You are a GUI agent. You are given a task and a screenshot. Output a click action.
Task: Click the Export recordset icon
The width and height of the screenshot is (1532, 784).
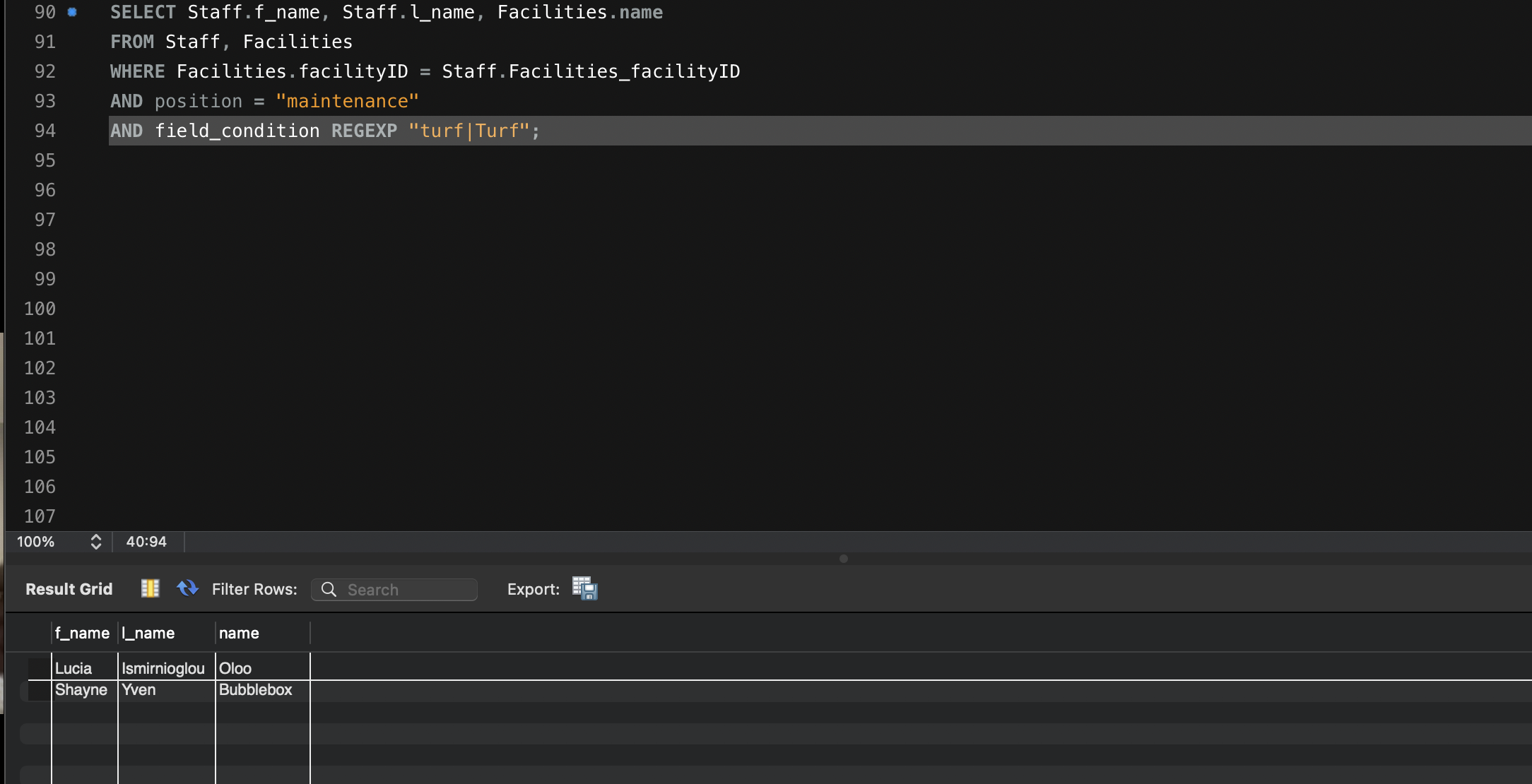coord(584,588)
